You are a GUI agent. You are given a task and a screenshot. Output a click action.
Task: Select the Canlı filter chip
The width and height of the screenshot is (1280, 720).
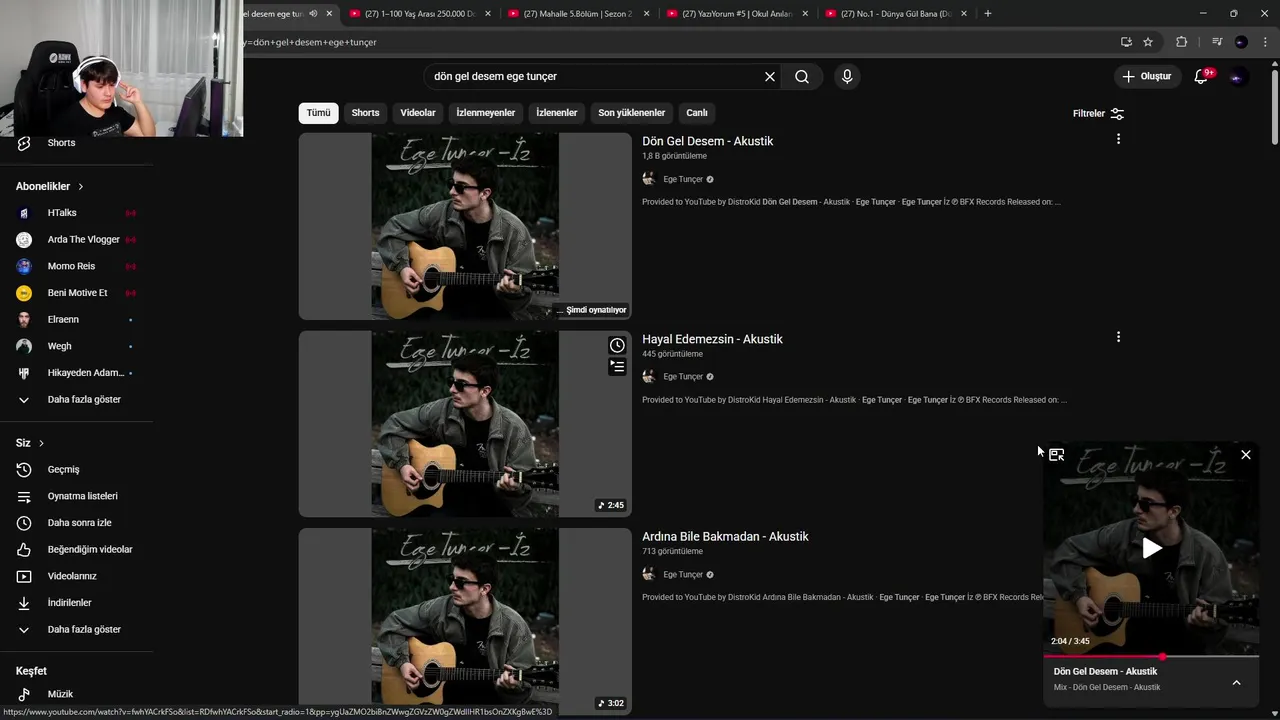click(x=697, y=113)
